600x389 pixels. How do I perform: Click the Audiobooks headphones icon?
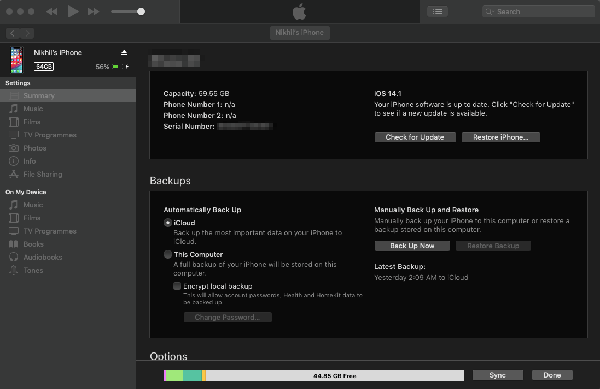pos(14,257)
